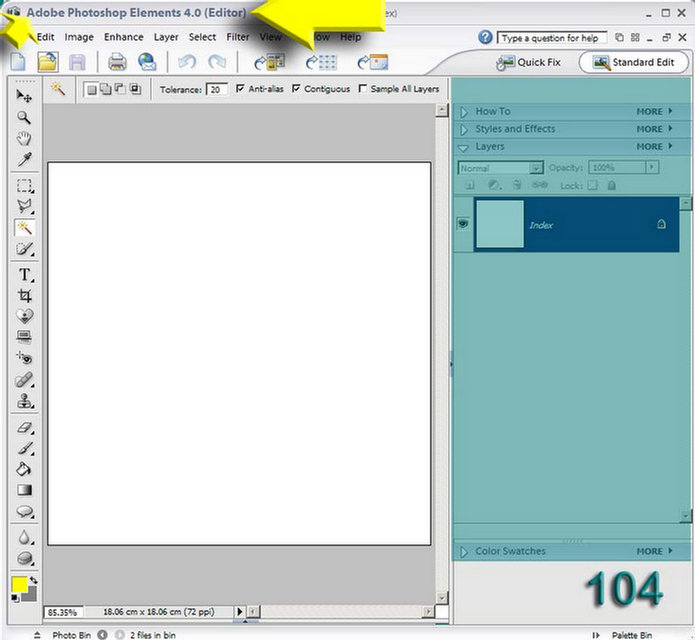Toggle the Contiguous checkbox

click(296, 89)
